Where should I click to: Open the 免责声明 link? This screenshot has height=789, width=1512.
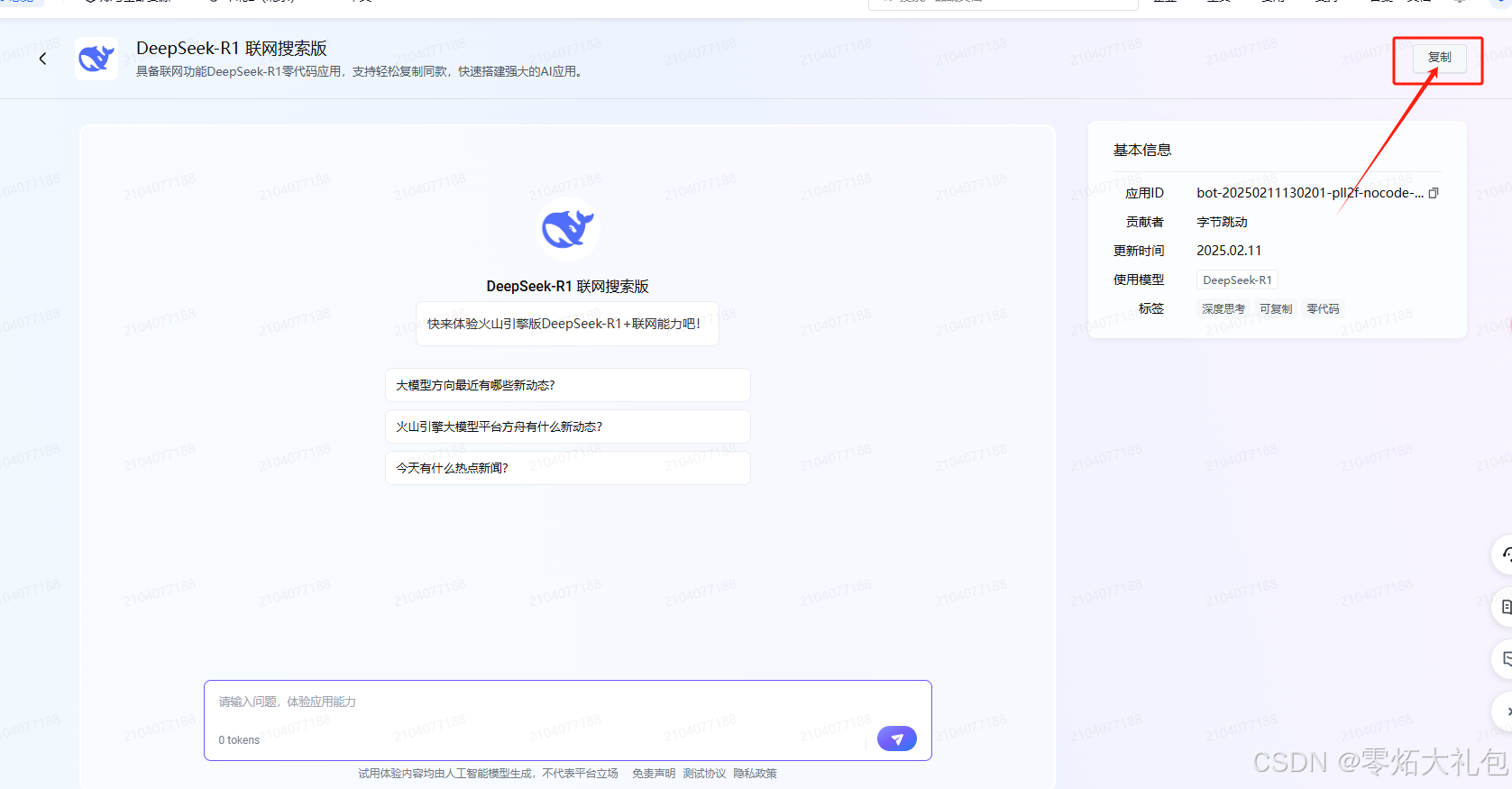tap(654, 774)
